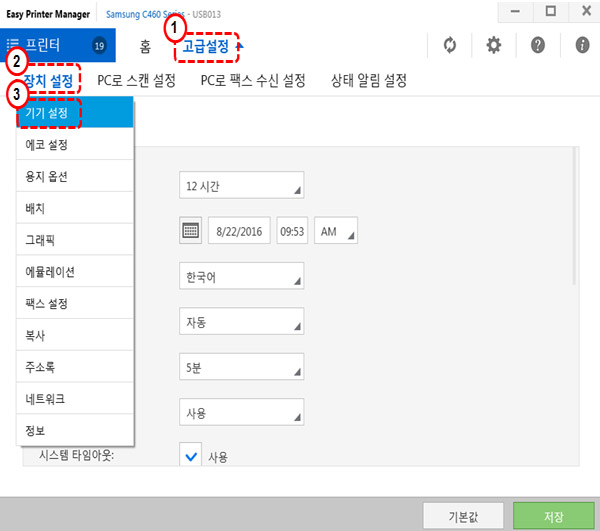Open the gear settings icon

click(494, 45)
